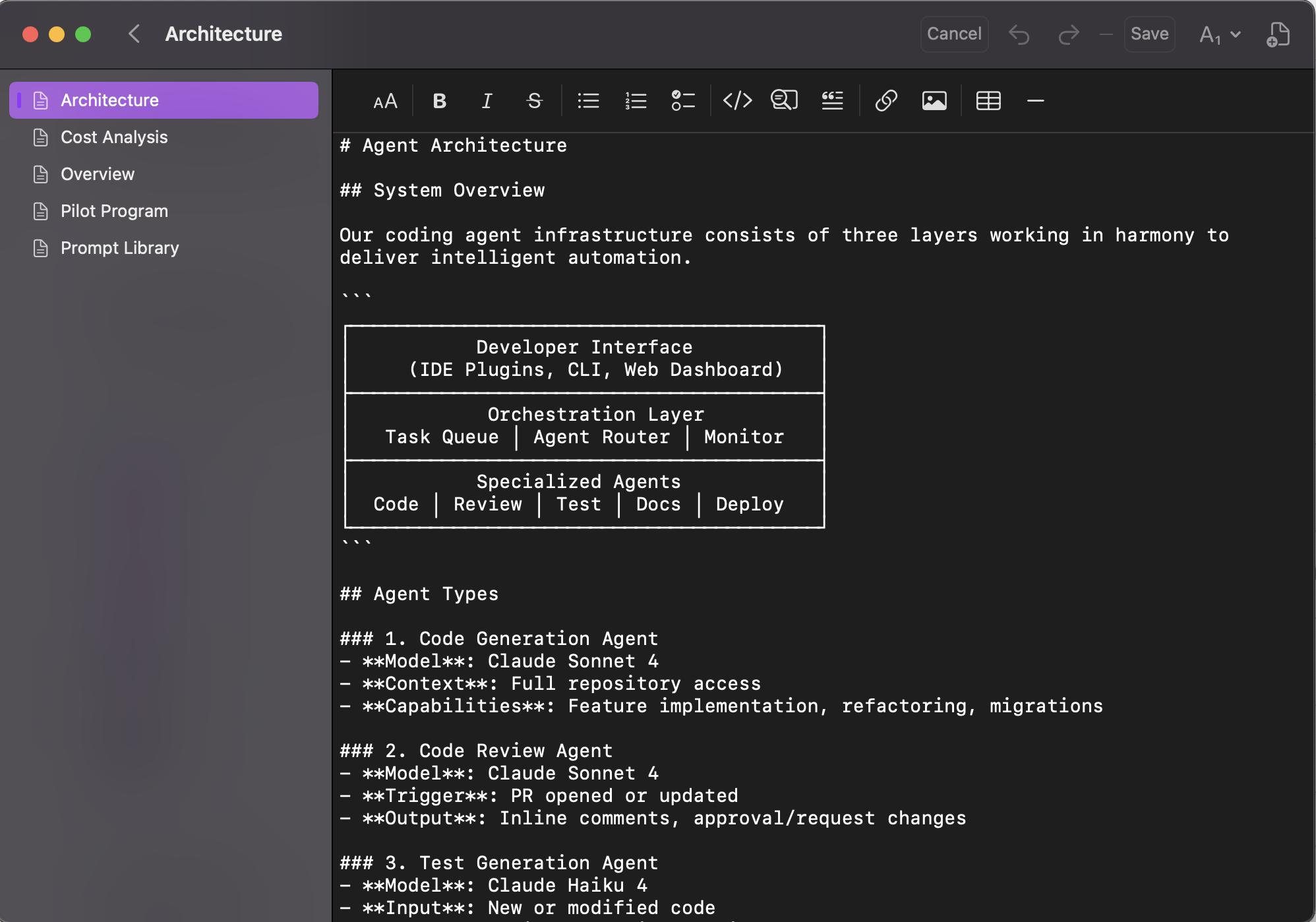The height and width of the screenshot is (922, 1316).
Task: Insert a code block
Action: click(738, 100)
